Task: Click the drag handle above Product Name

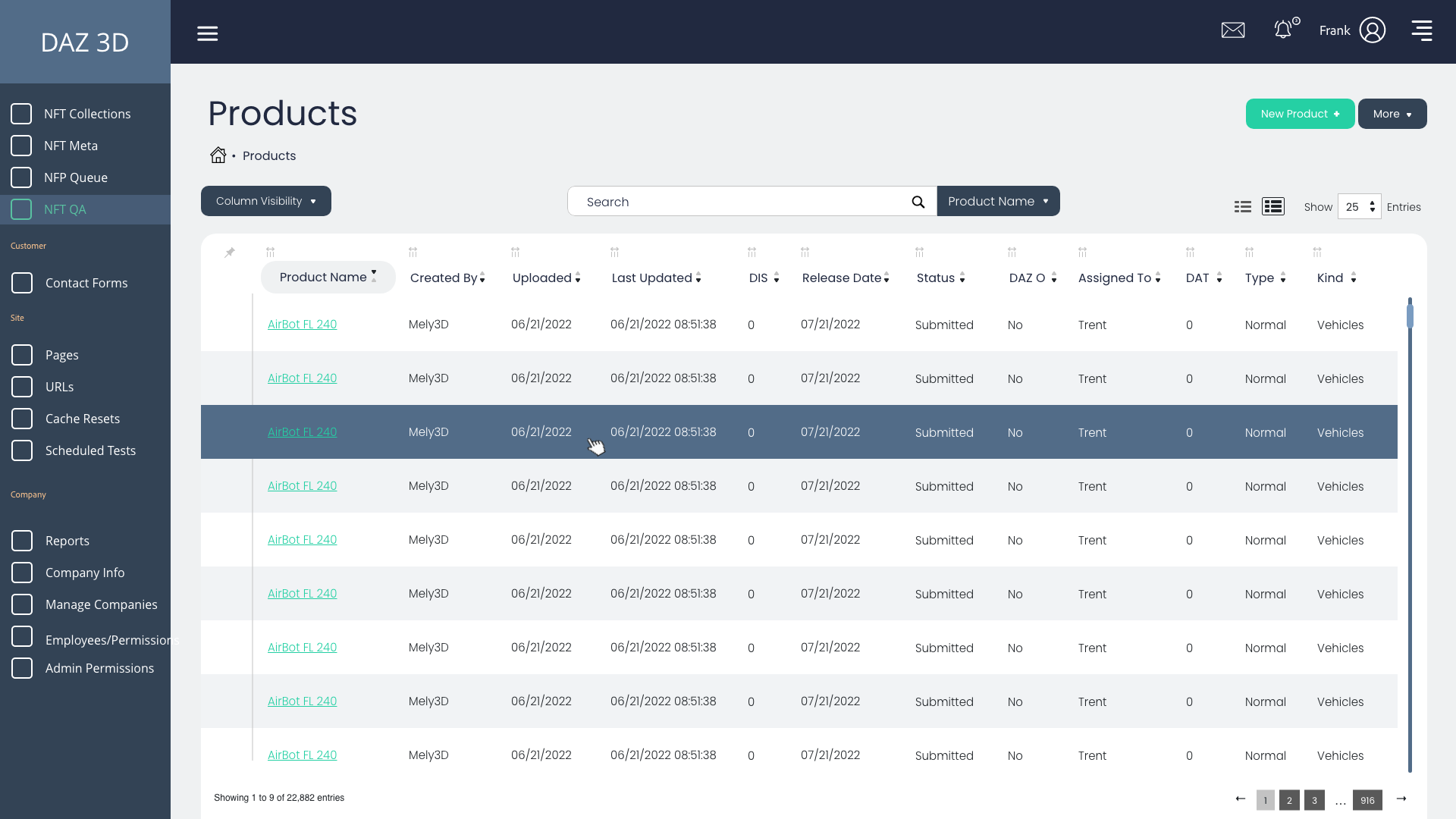Action: coord(270,252)
